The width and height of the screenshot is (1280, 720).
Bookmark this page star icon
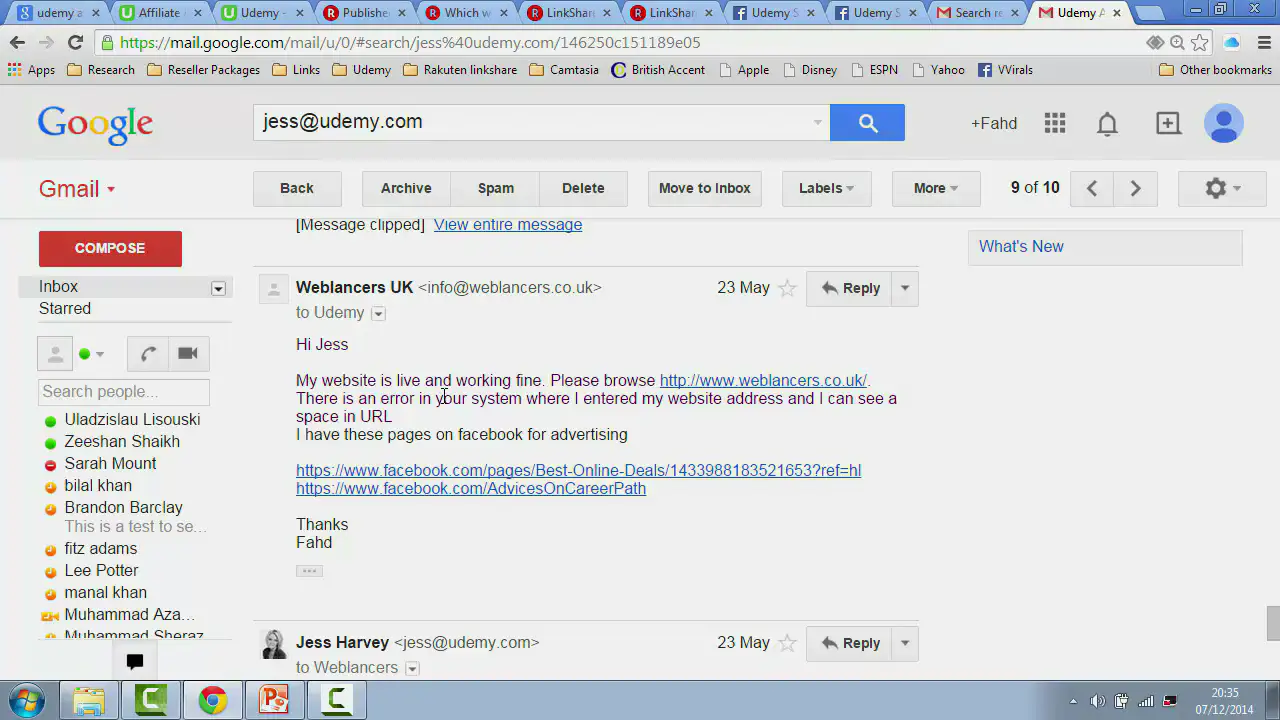pyautogui.click(x=1199, y=42)
